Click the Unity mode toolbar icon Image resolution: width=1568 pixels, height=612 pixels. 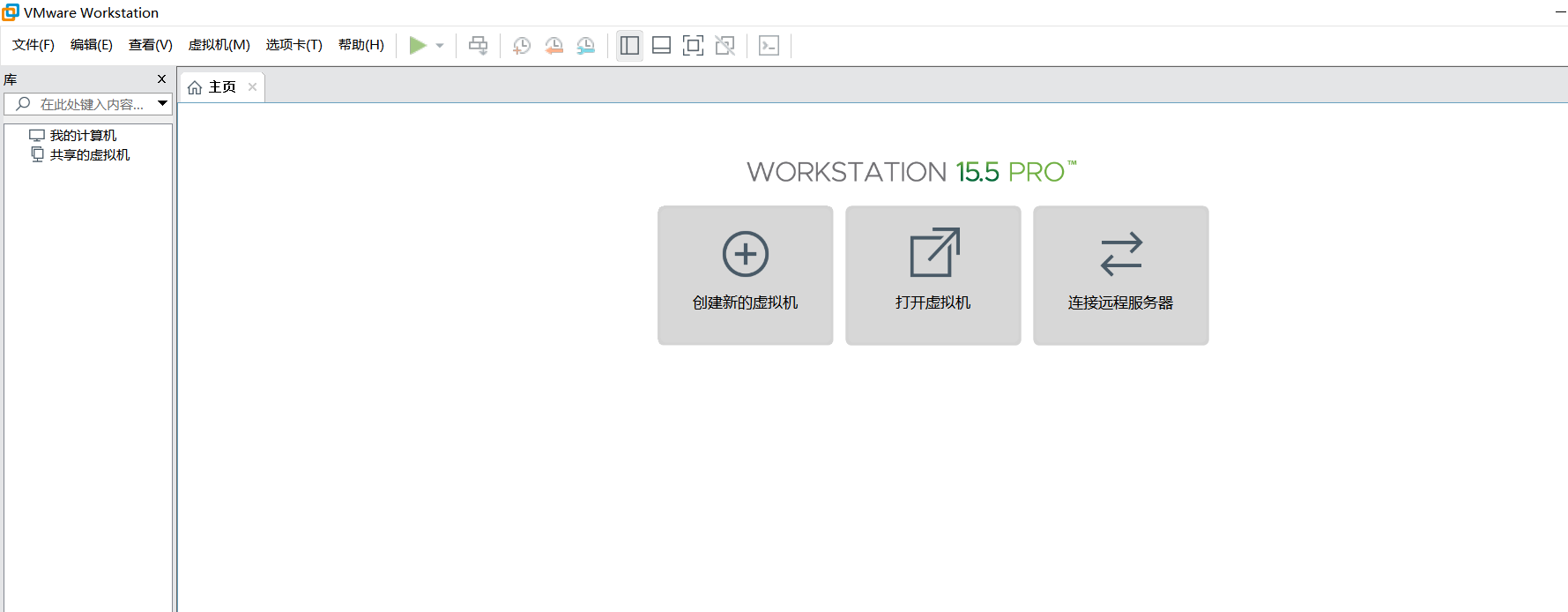click(725, 45)
